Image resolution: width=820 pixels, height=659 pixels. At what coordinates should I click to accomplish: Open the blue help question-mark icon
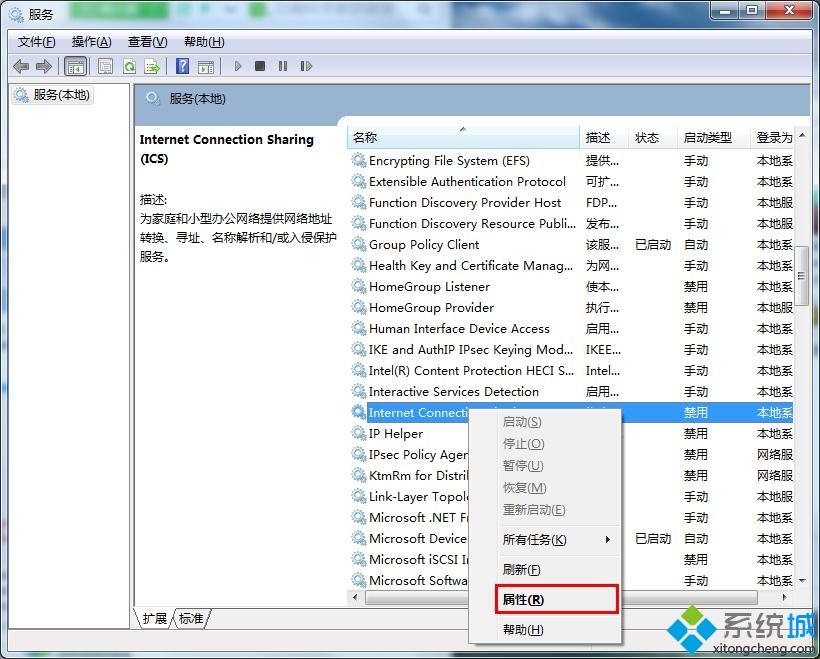pos(183,66)
